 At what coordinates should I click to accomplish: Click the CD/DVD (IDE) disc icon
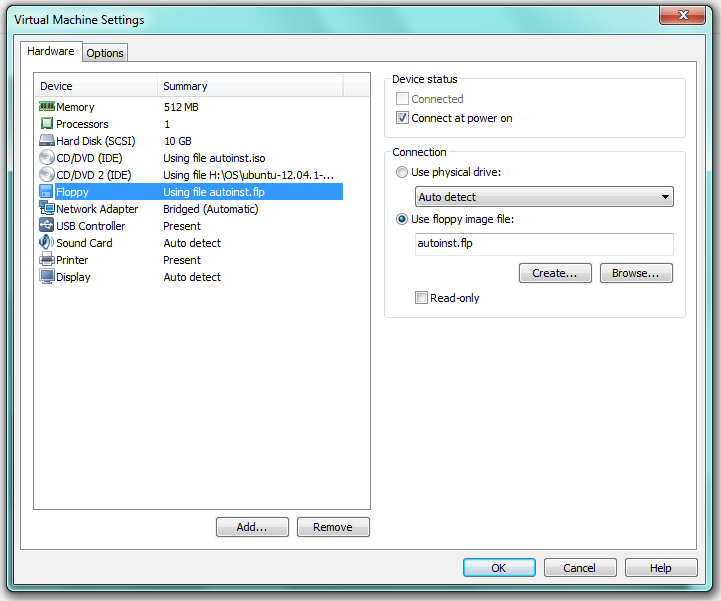(46, 158)
